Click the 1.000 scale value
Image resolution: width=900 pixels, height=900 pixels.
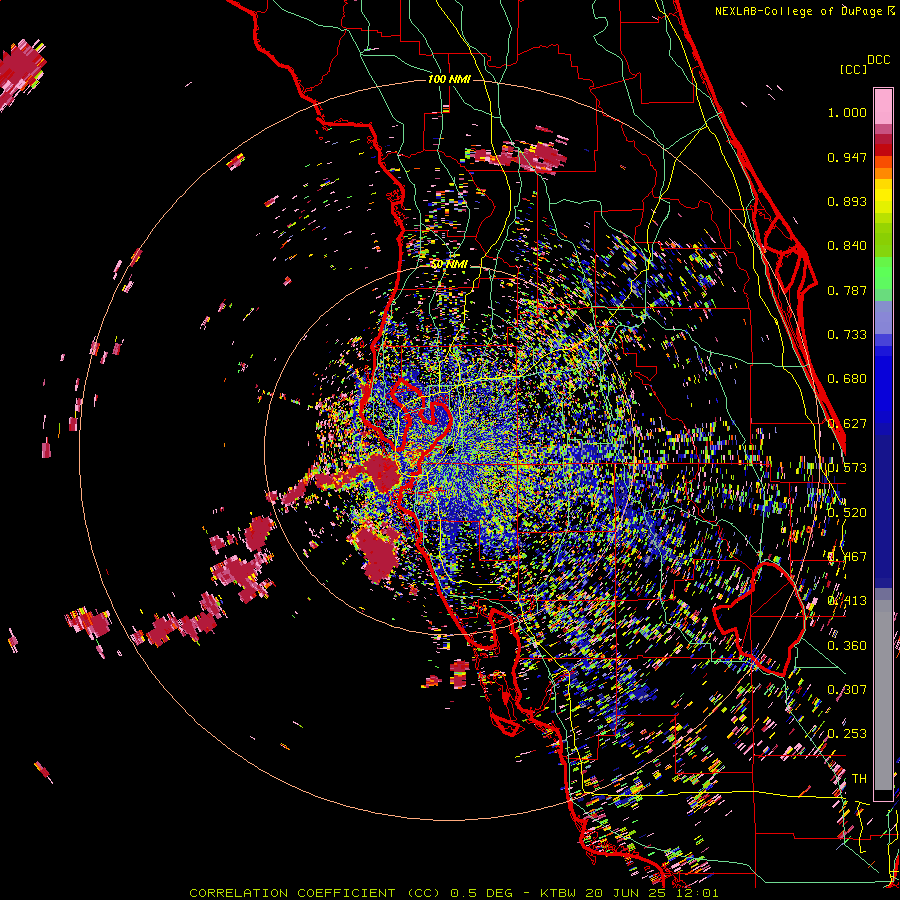tap(847, 112)
